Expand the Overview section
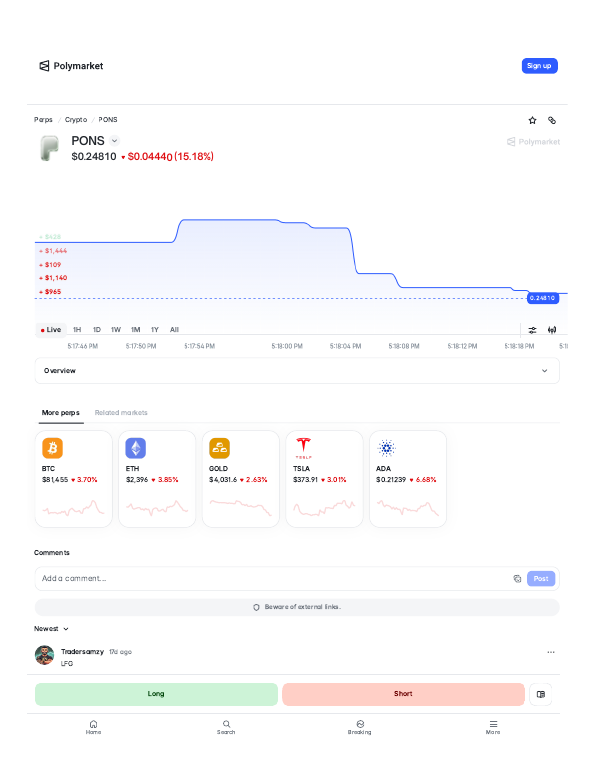The height and width of the screenshot is (770, 595). [x=297, y=371]
